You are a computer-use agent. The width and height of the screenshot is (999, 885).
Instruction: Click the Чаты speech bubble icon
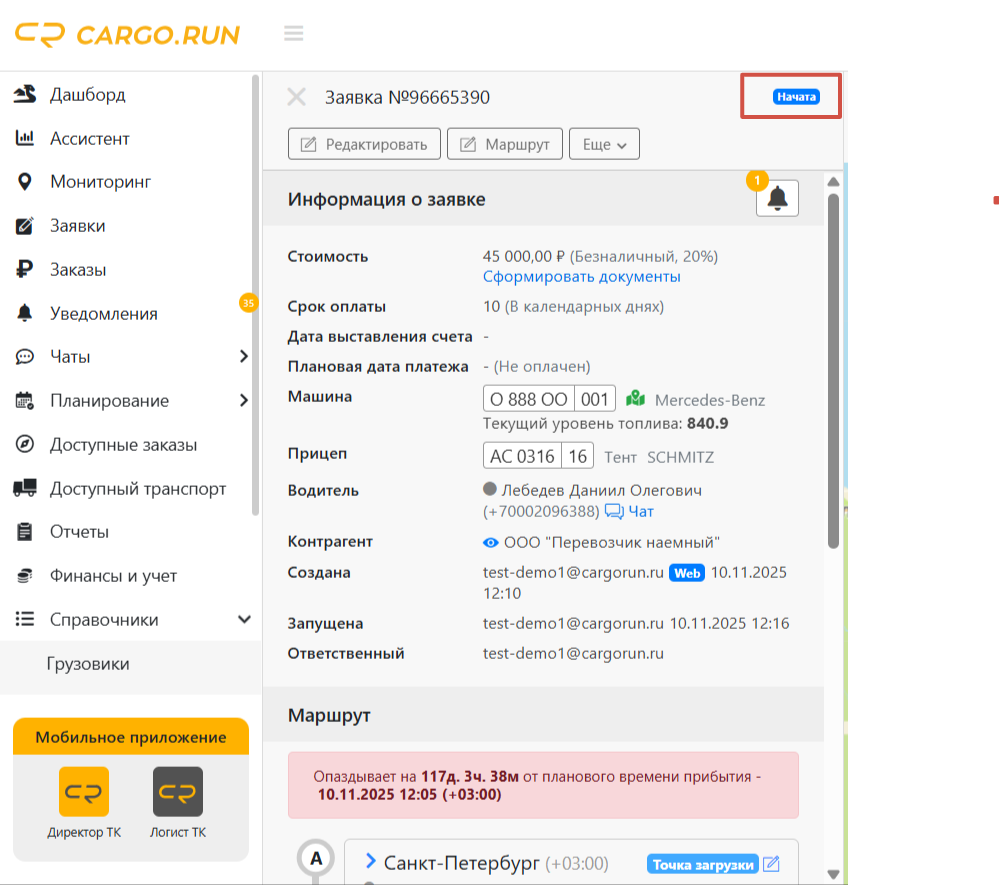25,357
